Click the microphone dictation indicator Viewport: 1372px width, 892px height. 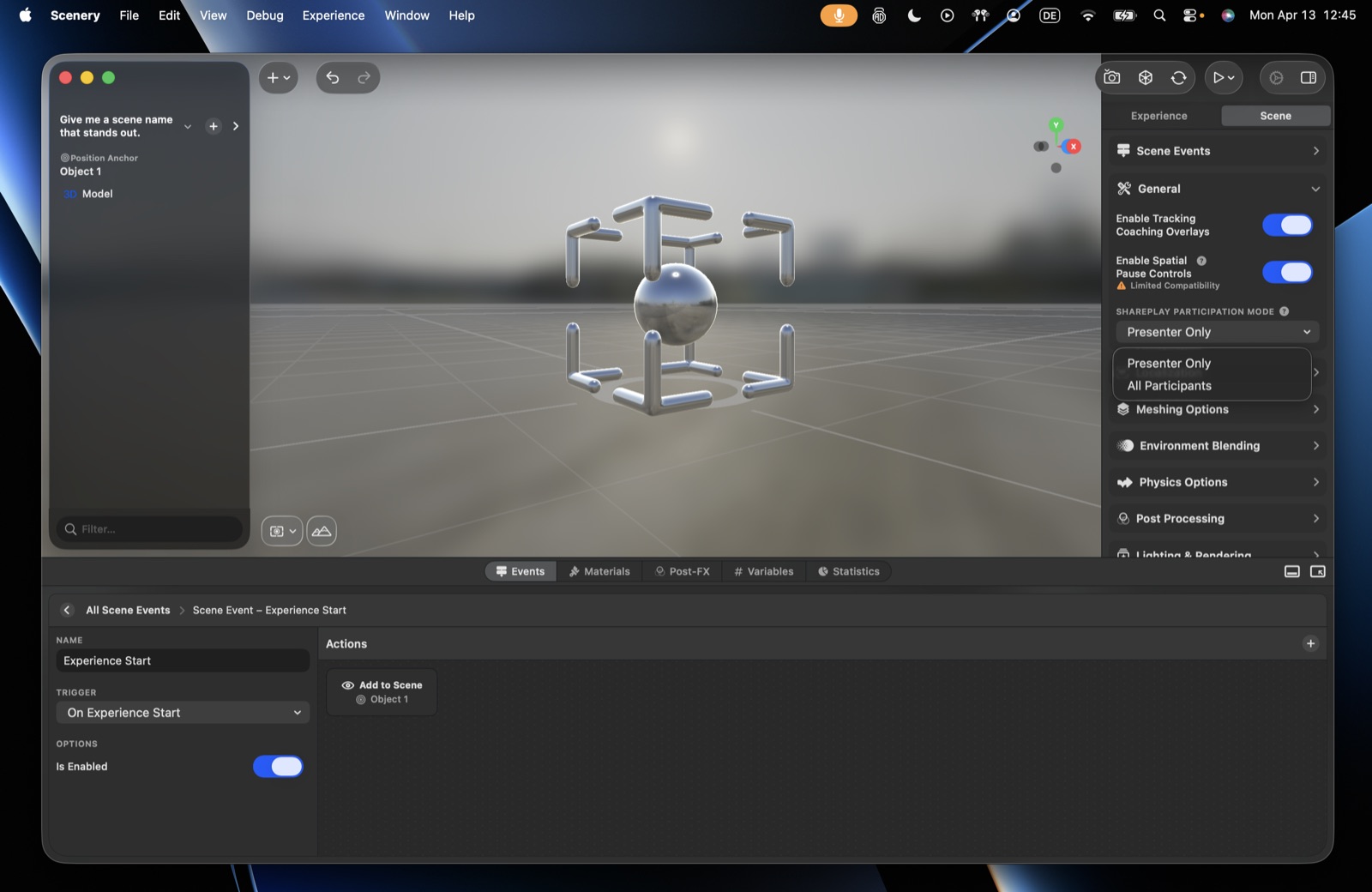tap(839, 15)
